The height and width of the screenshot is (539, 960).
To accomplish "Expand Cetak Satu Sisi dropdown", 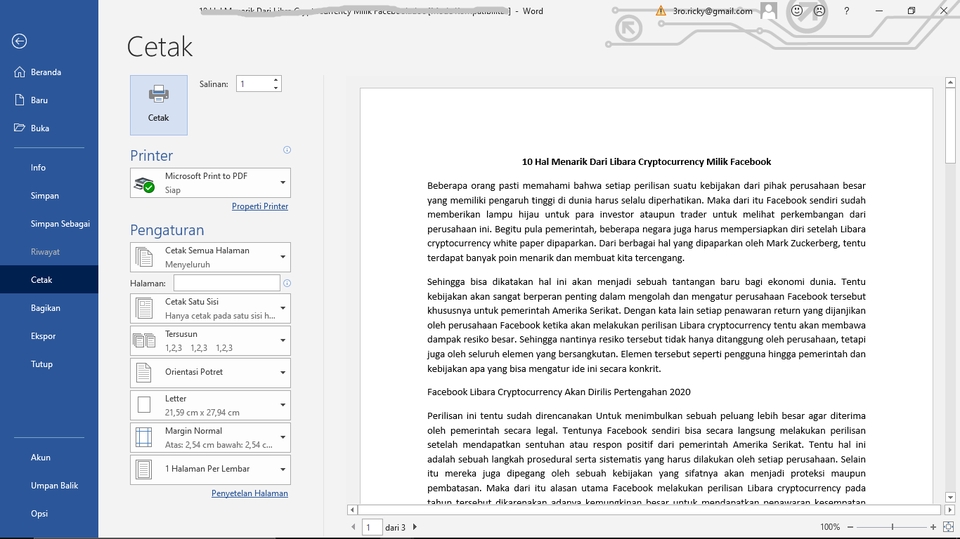I will coord(210,309).
